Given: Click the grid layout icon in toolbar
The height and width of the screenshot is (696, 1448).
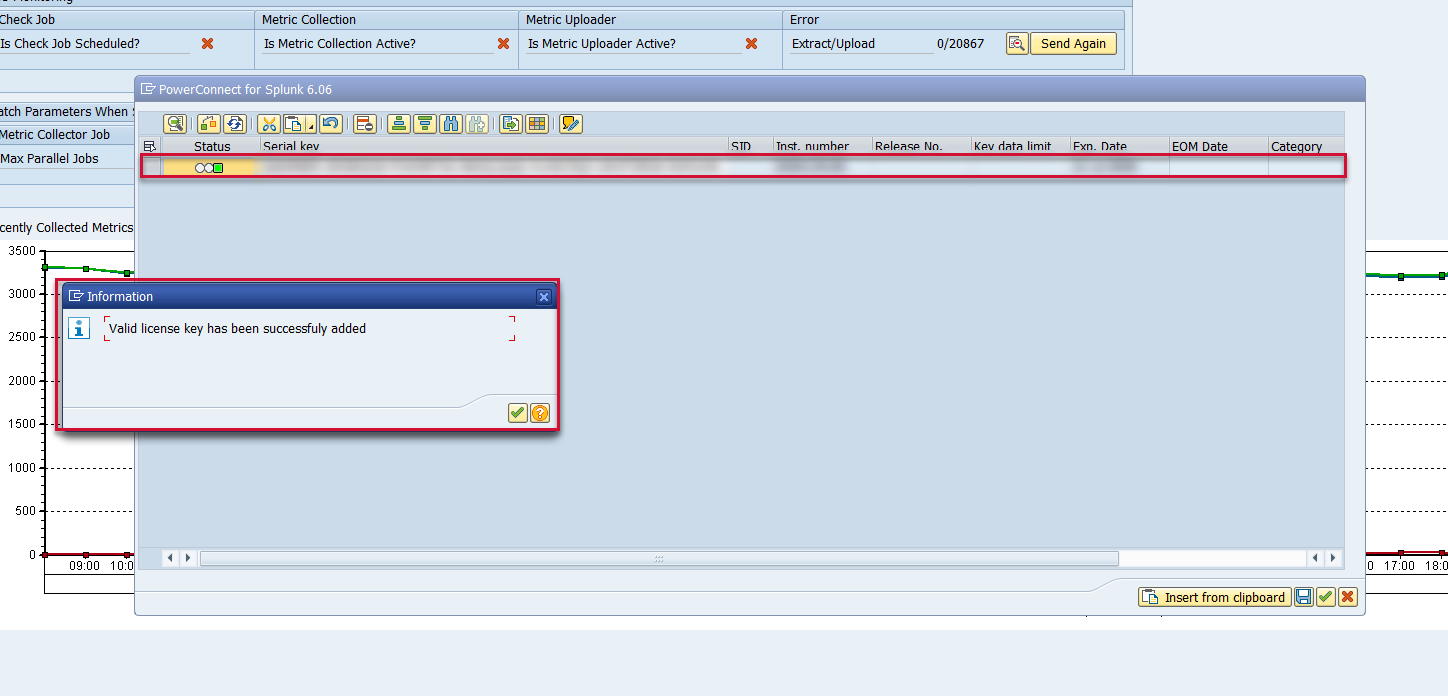Looking at the screenshot, I should pyautogui.click(x=537, y=124).
